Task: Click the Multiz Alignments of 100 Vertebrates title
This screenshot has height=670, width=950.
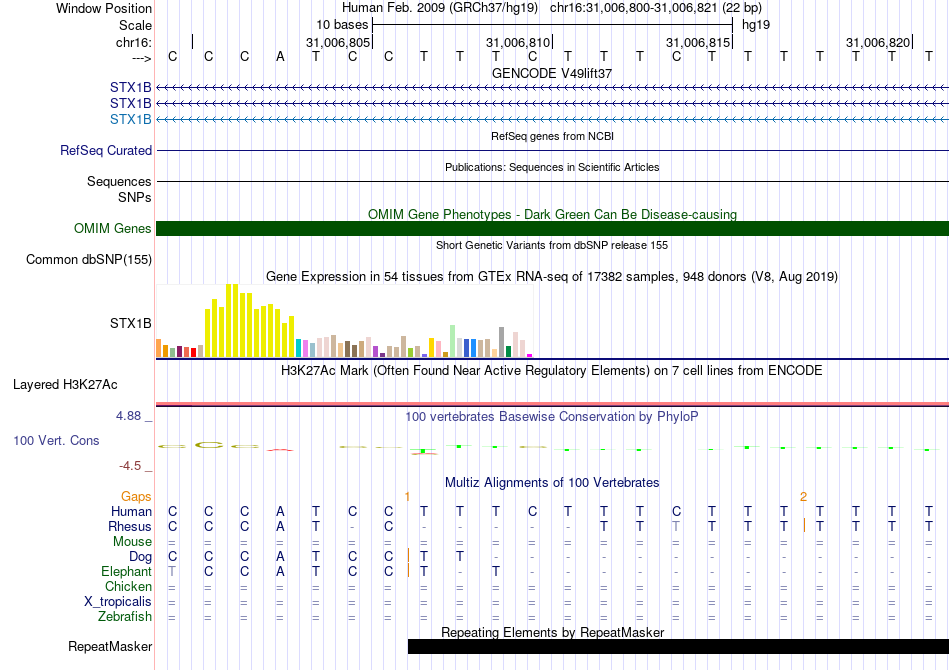Action: click(552, 482)
